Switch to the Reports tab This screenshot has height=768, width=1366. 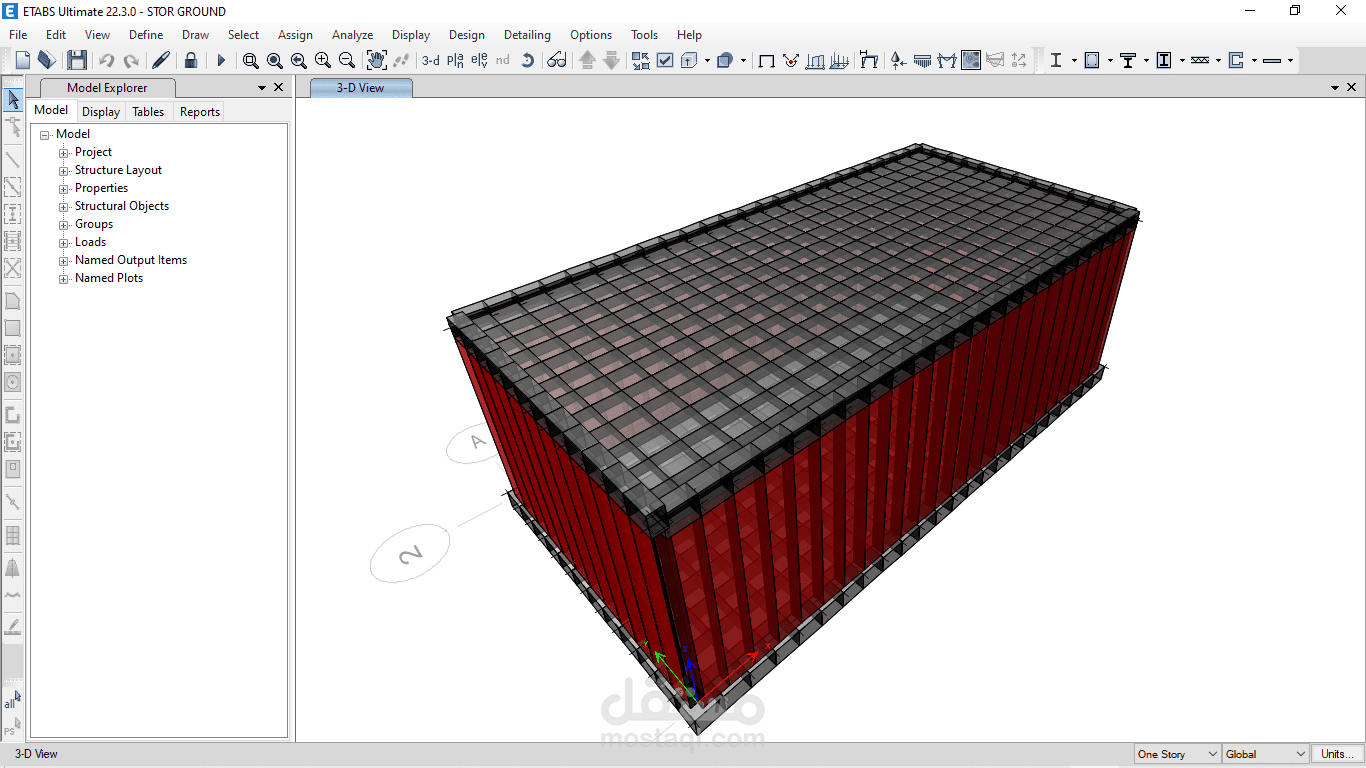point(200,112)
